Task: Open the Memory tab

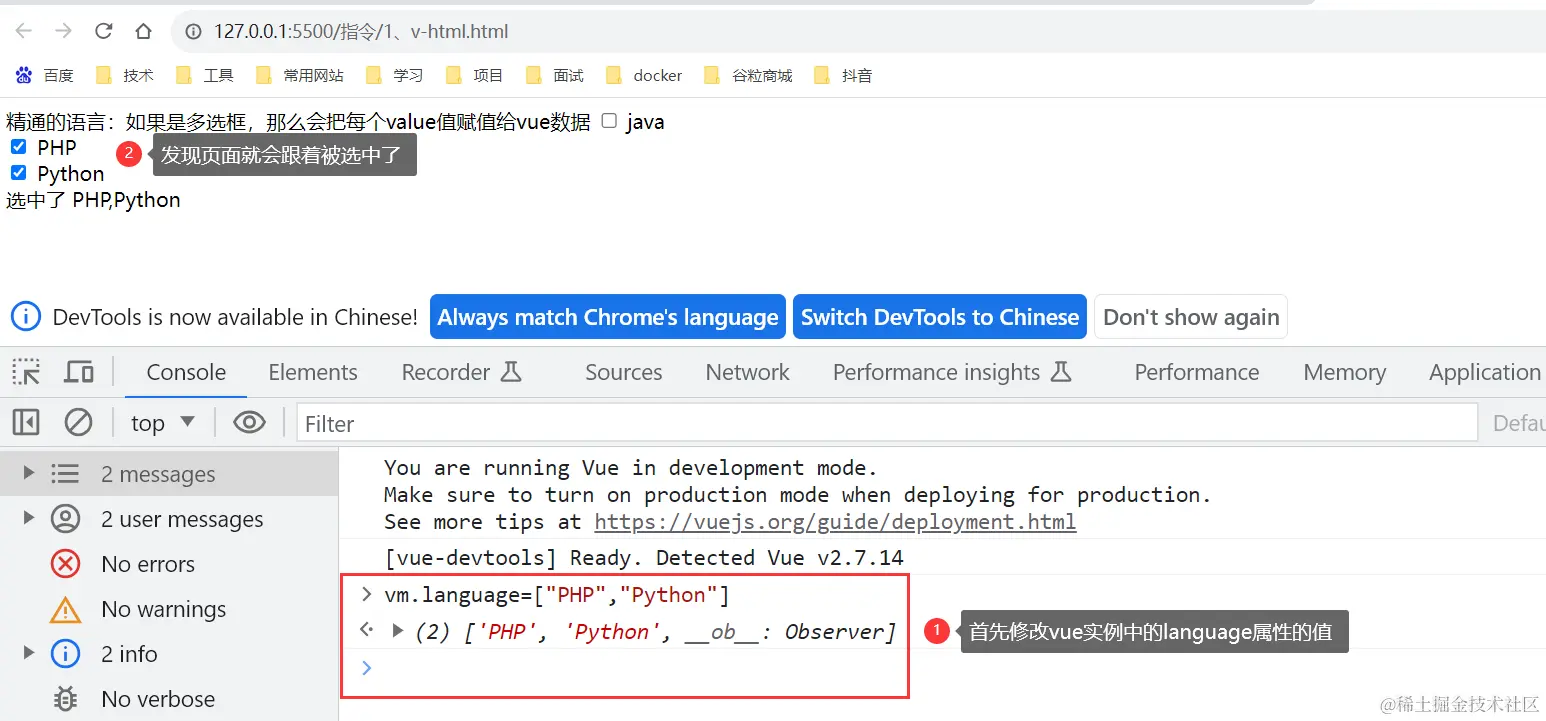Action: pos(1345,372)
